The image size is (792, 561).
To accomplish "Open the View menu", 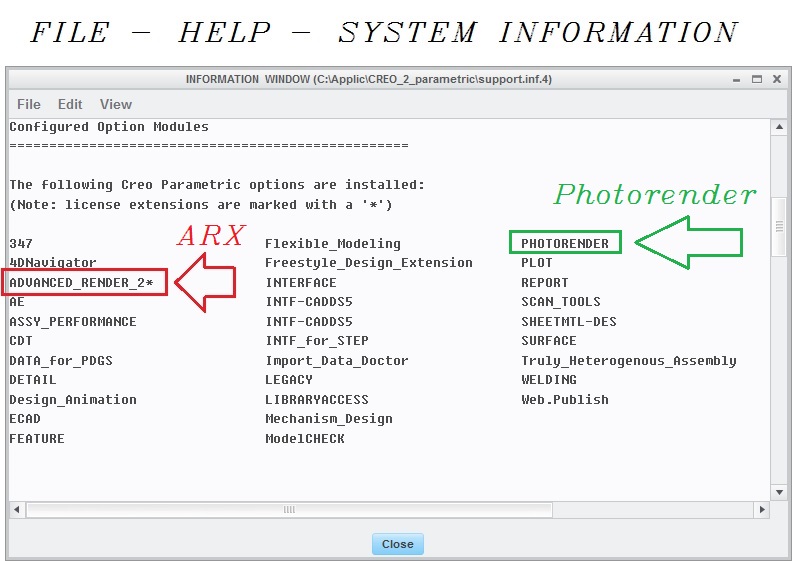I will tap(116, 105).
